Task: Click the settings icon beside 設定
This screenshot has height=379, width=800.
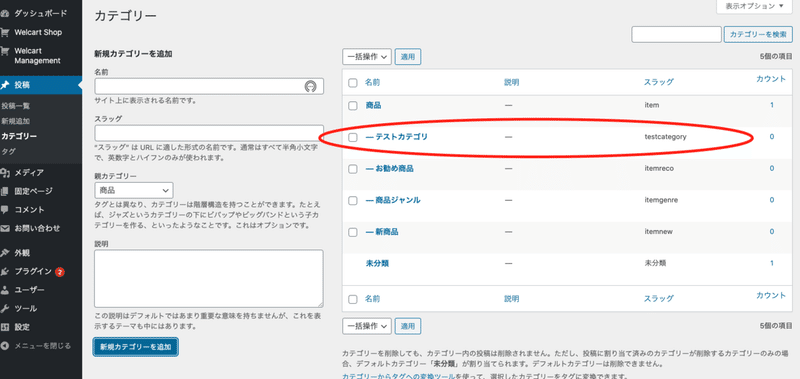Action: point(5,327)
